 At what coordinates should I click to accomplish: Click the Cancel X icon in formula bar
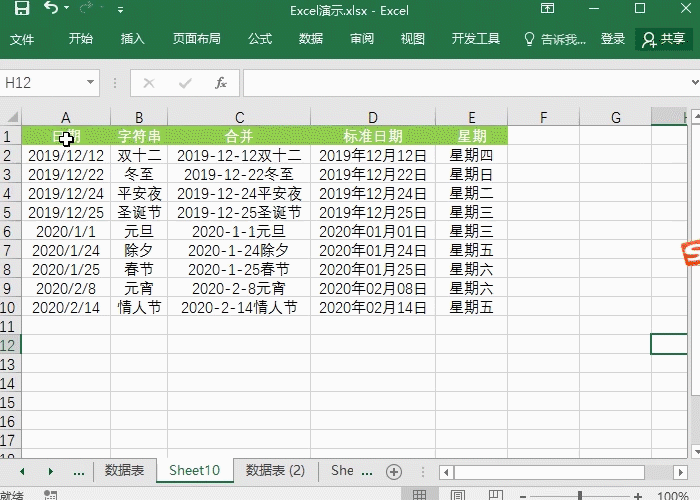(149, 83)
